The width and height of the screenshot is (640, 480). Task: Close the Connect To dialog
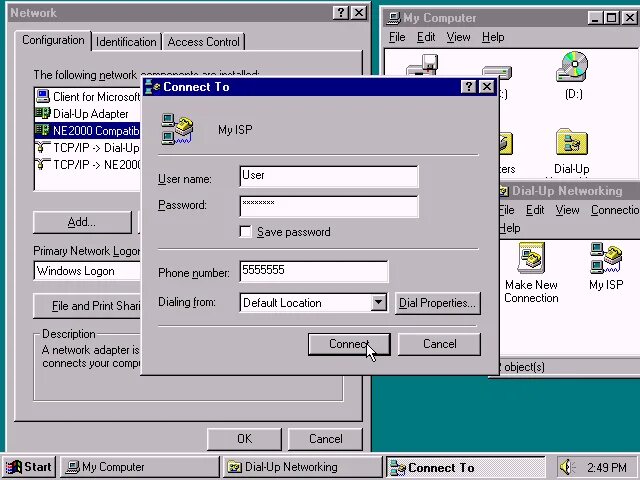487,87
